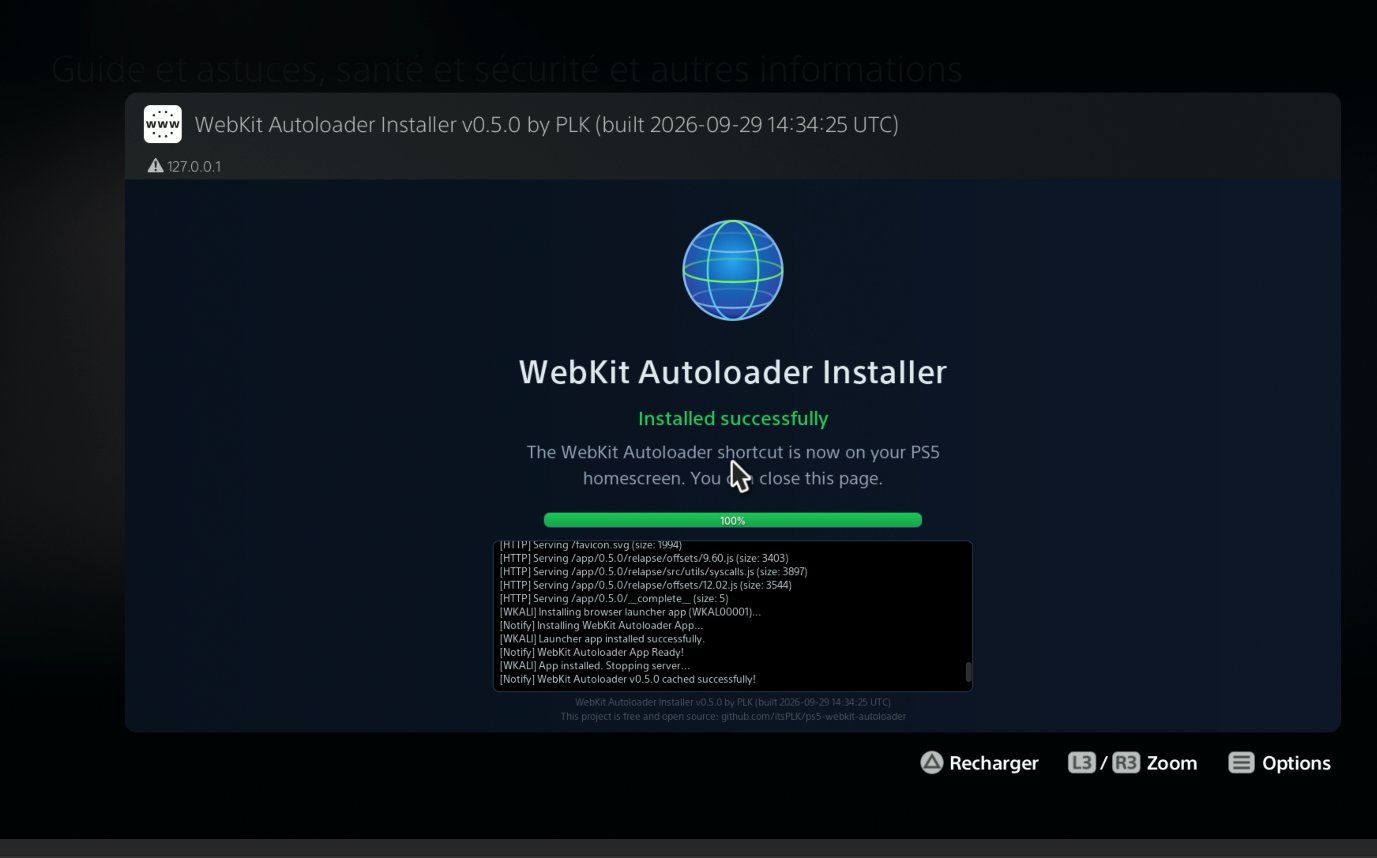
Task: Click the R3 stick icon
Action: point(1126,763)
